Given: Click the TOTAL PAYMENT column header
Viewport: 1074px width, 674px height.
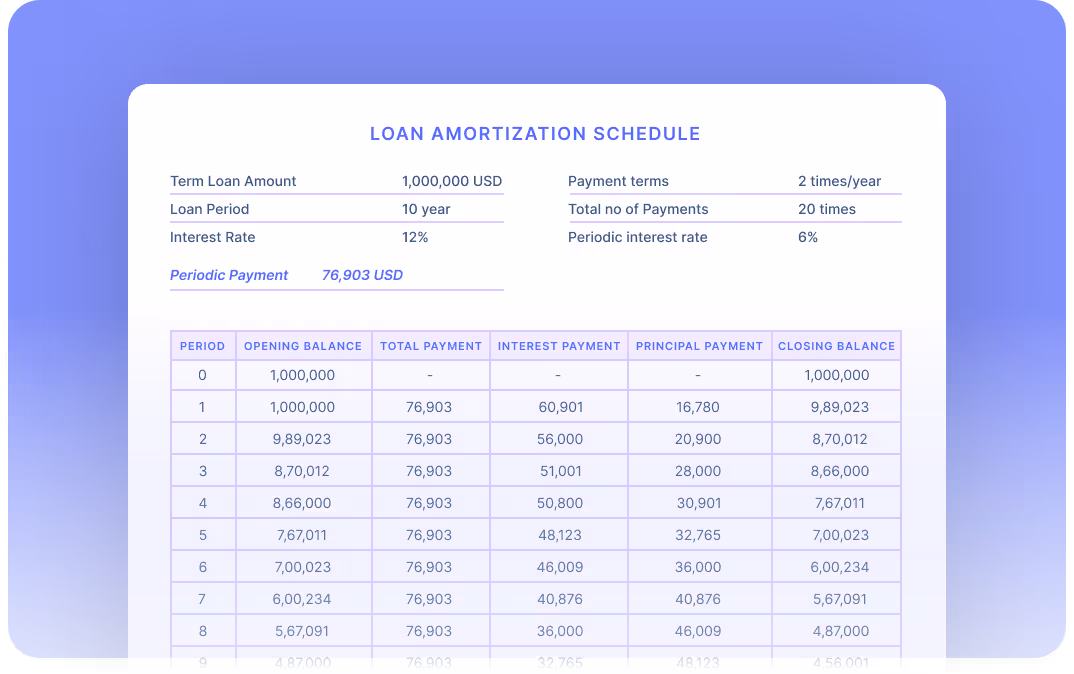Looking at the screenshot, I should point(431,346).
